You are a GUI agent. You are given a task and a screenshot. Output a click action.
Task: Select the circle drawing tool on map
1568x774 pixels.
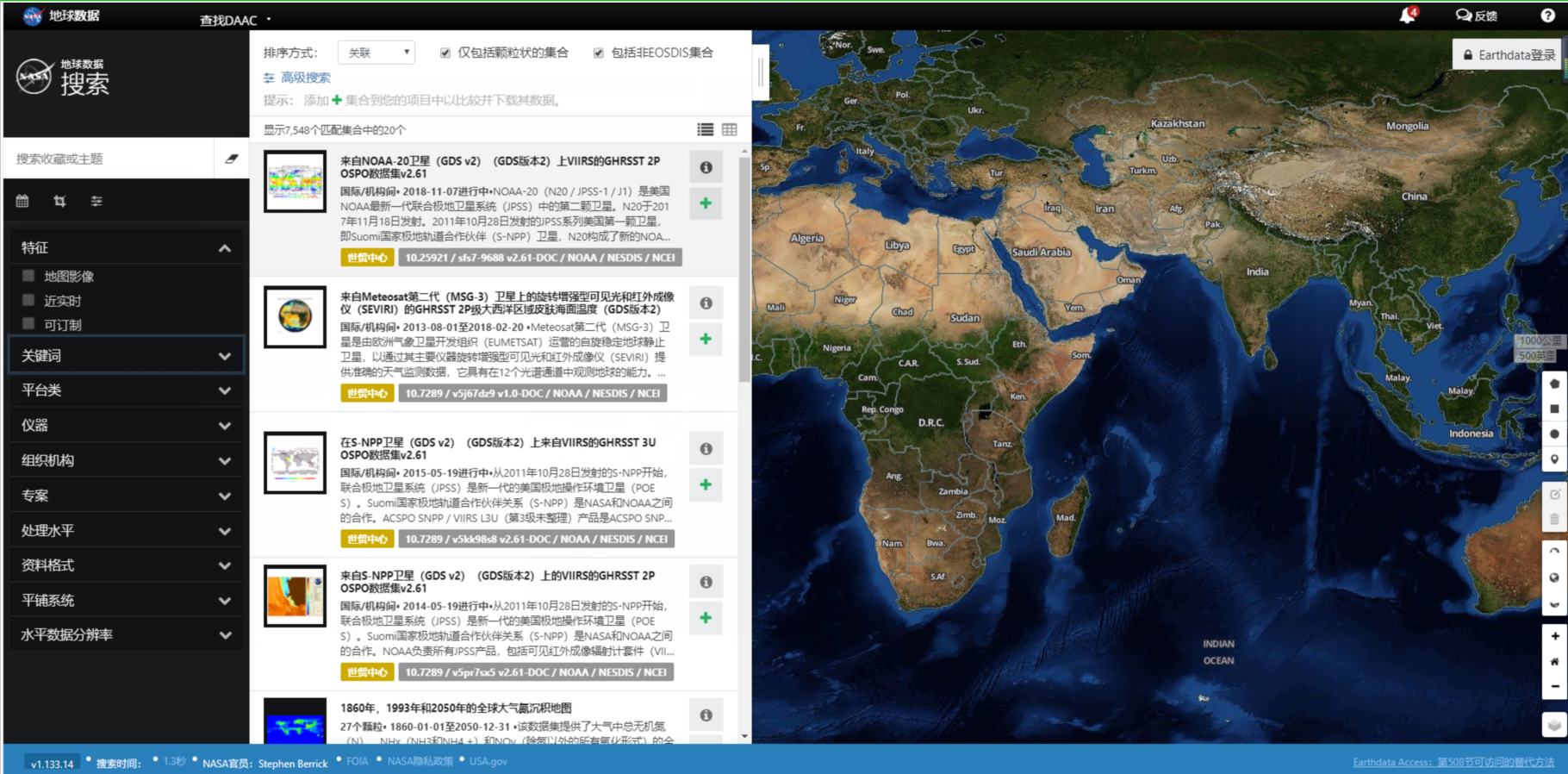(1554, 434)
